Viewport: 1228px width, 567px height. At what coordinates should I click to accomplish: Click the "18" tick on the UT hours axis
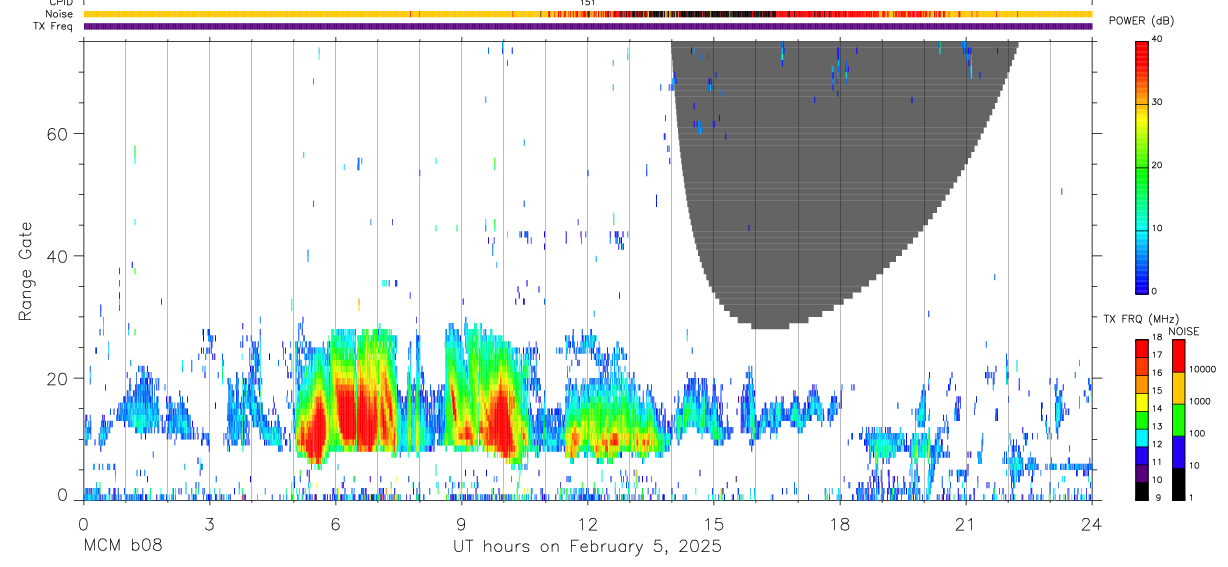[839, 524]
